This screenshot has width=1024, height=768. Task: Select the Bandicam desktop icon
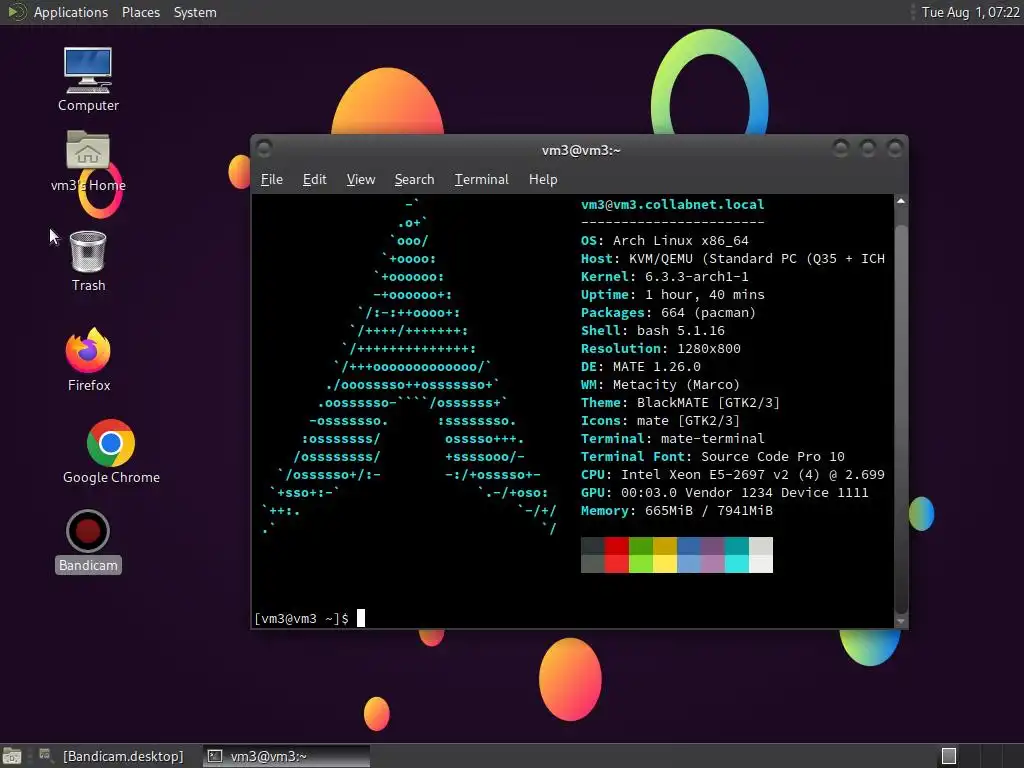tap(88, 541)
